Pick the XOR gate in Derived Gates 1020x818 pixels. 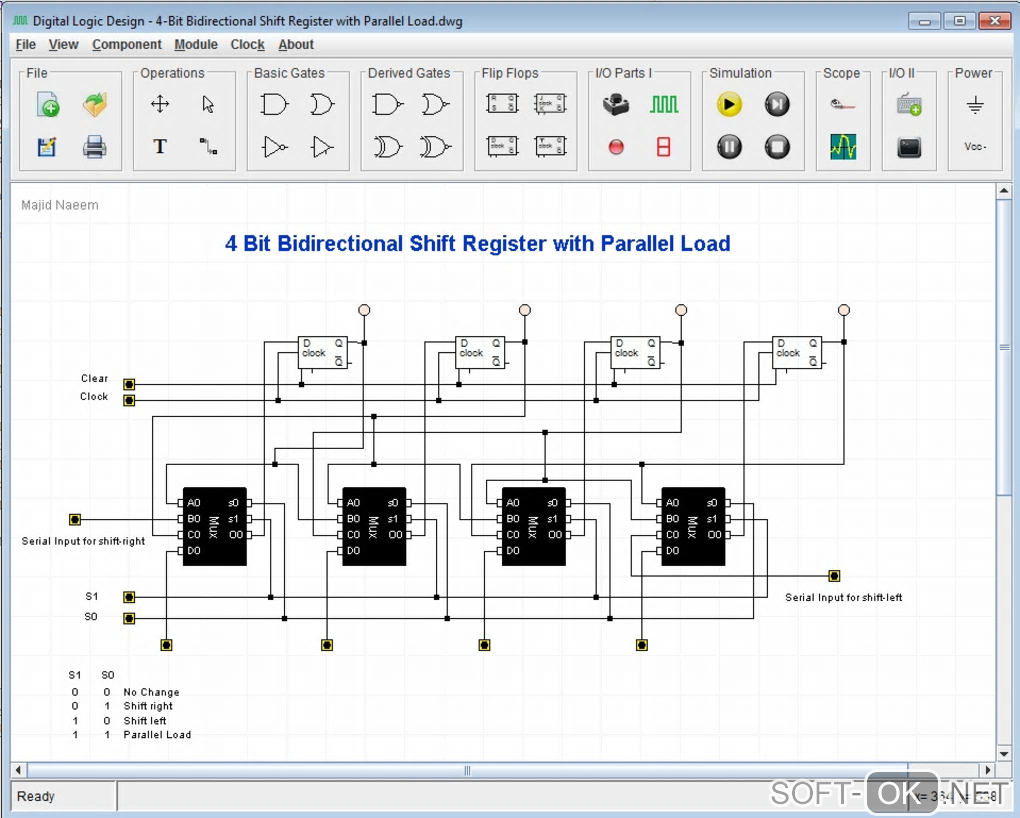(x=388, y=147)
